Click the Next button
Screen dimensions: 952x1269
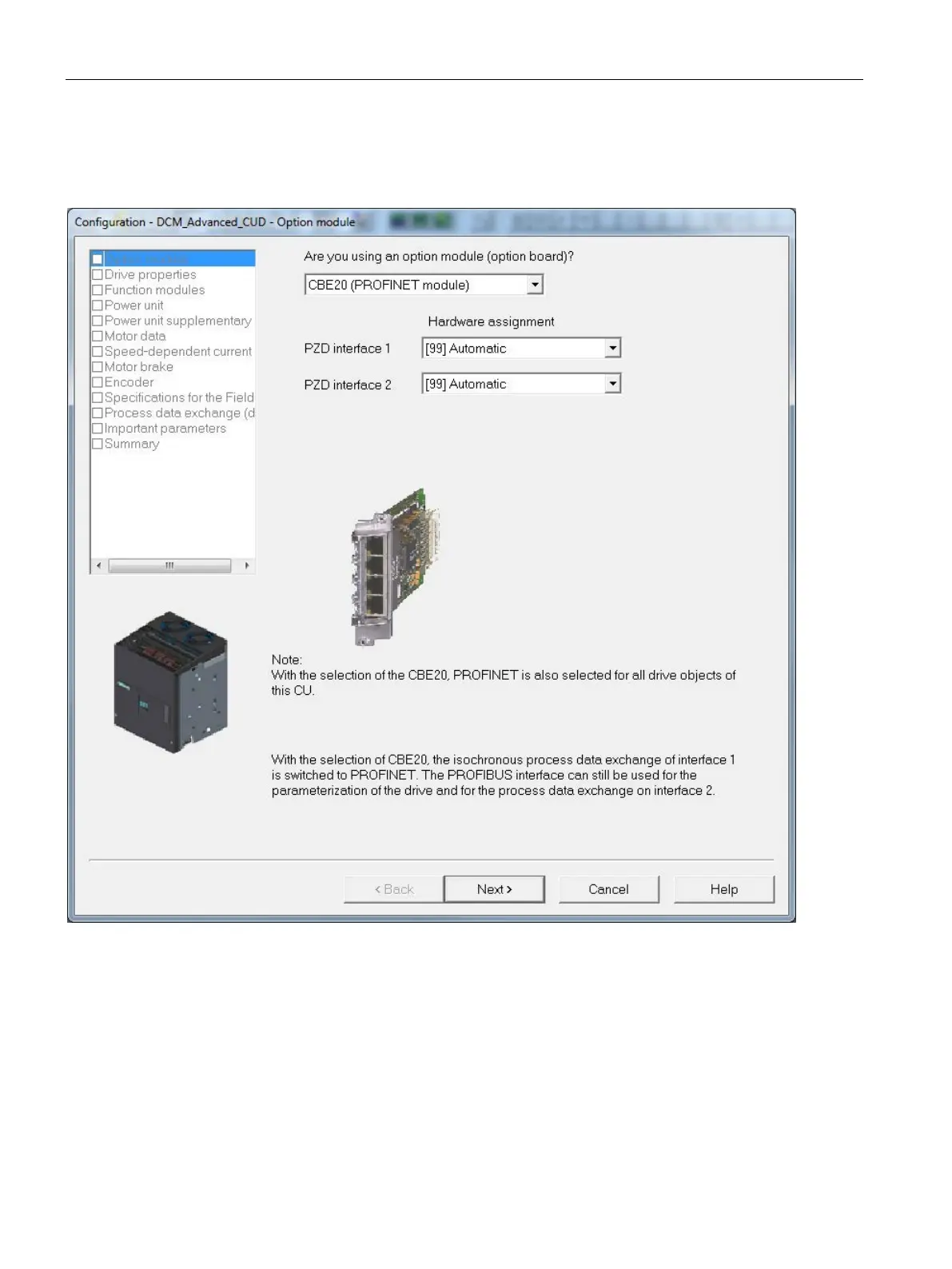494,889
